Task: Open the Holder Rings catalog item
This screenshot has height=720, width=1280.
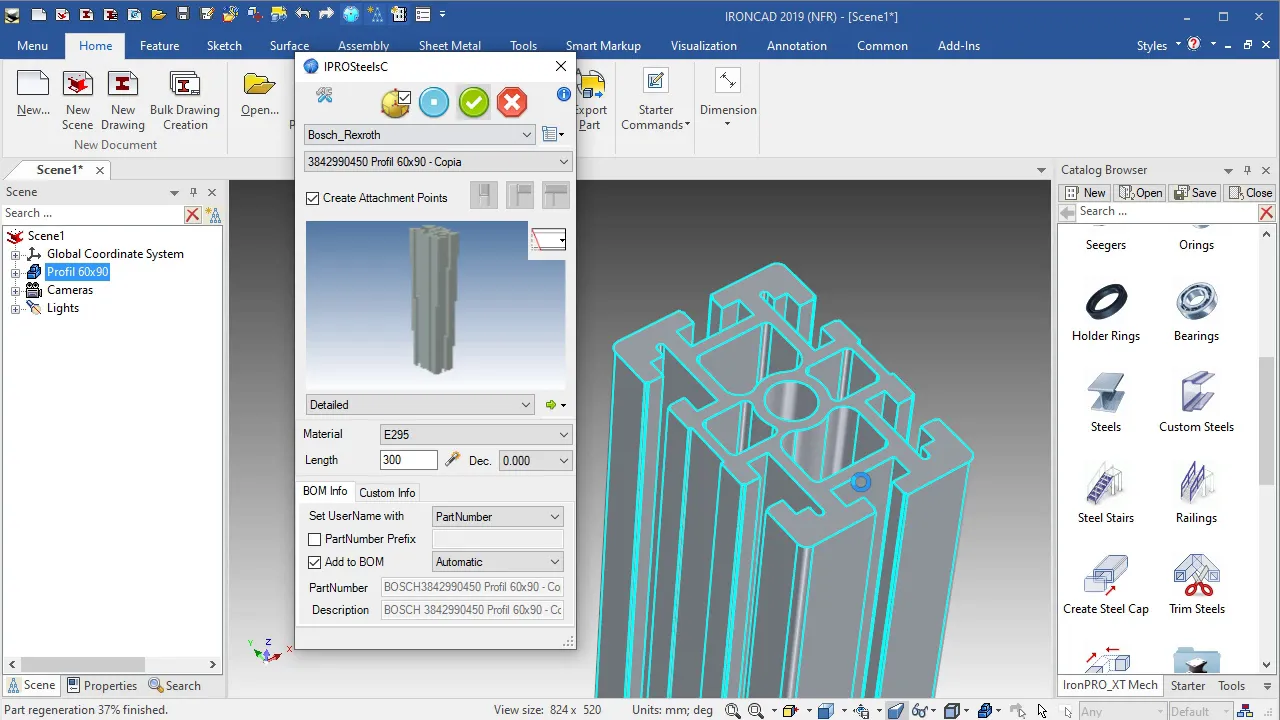Action: pos(1106,312)
